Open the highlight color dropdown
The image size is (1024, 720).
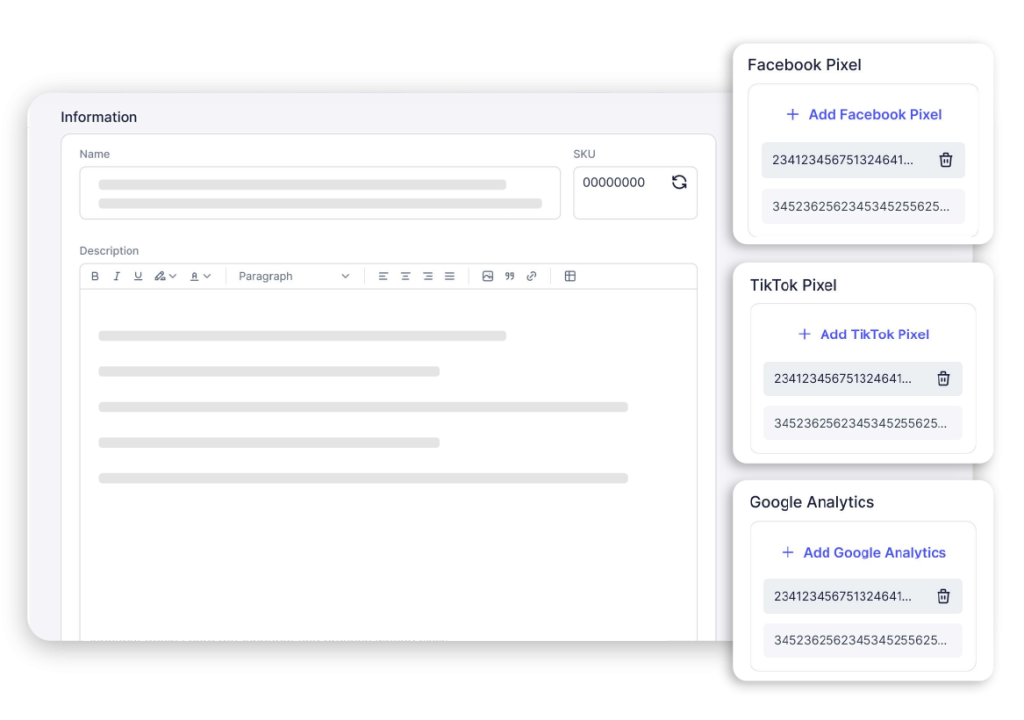[x=165, y=276]
